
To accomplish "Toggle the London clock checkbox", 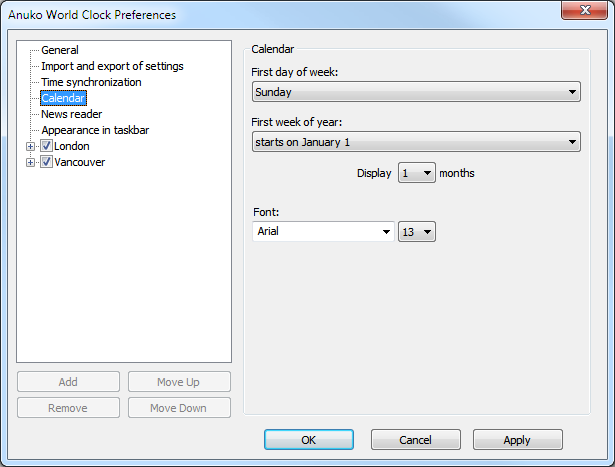I will click(46, 146).
